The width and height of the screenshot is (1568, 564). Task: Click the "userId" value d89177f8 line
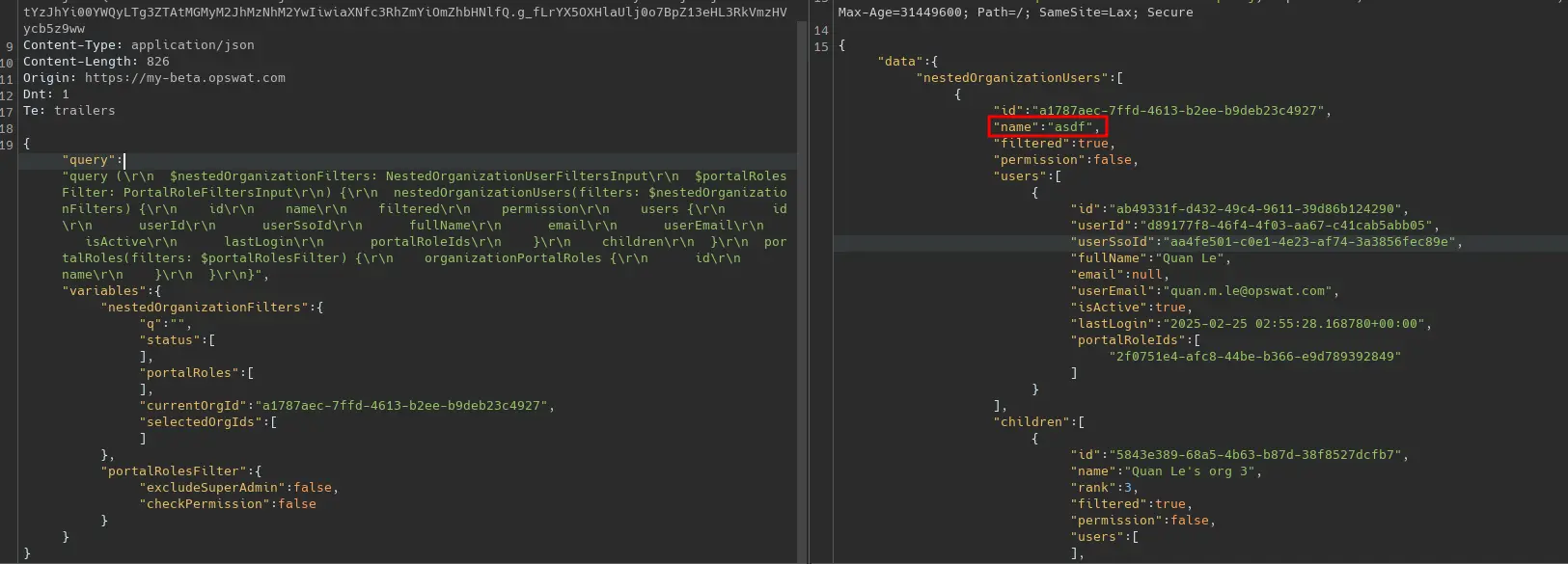click(x=1254, y=226)
